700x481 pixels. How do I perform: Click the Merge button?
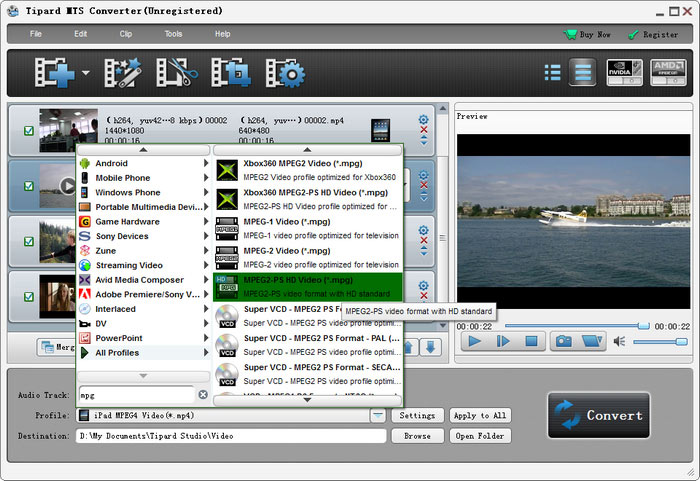point(56,347)
